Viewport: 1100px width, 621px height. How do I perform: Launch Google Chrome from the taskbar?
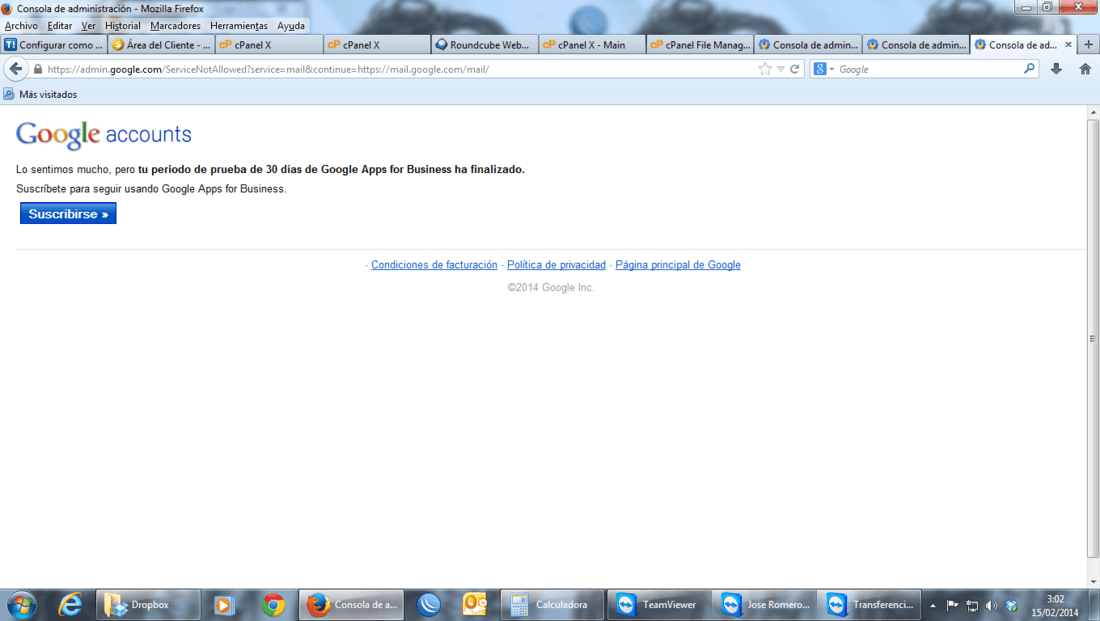pyautogui.click(x=273, y=605)
